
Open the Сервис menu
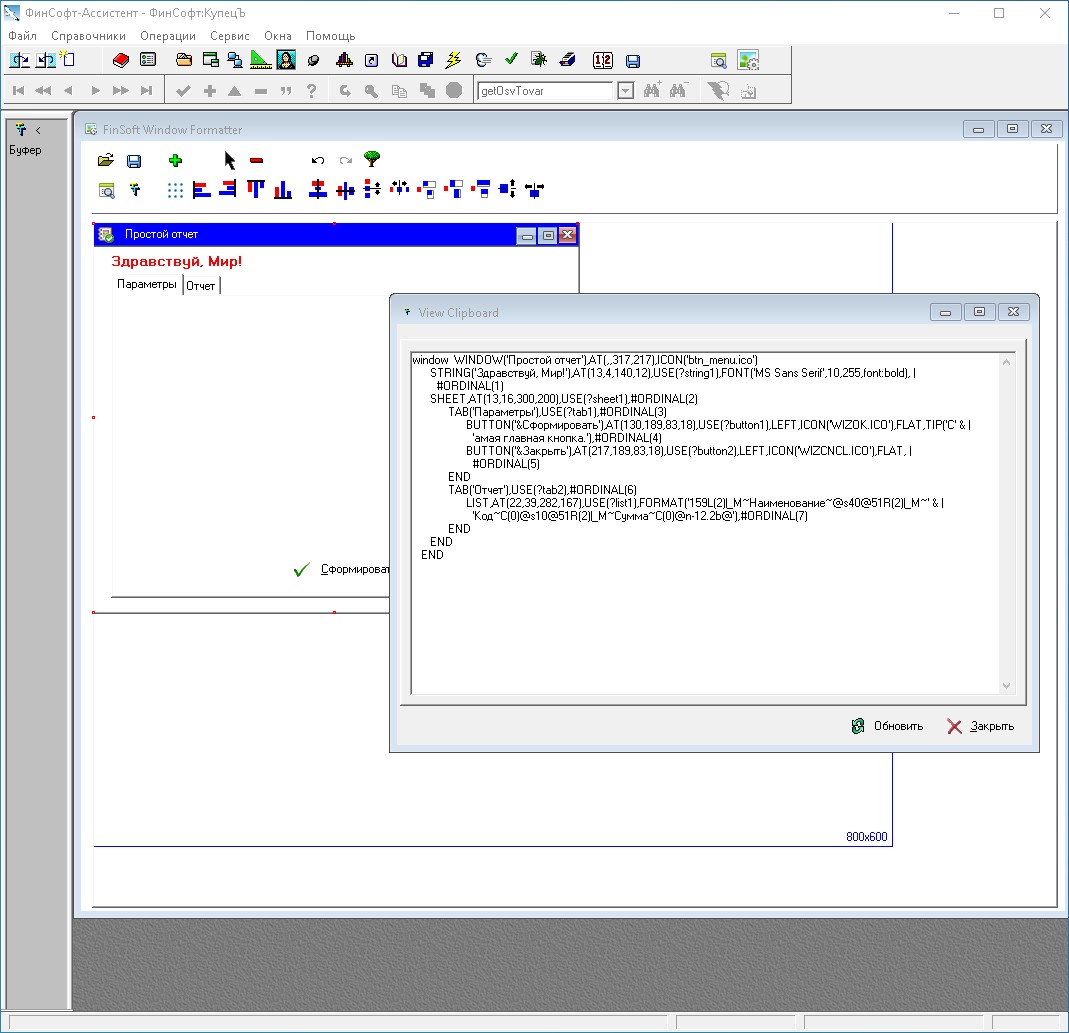coord(230,35)
